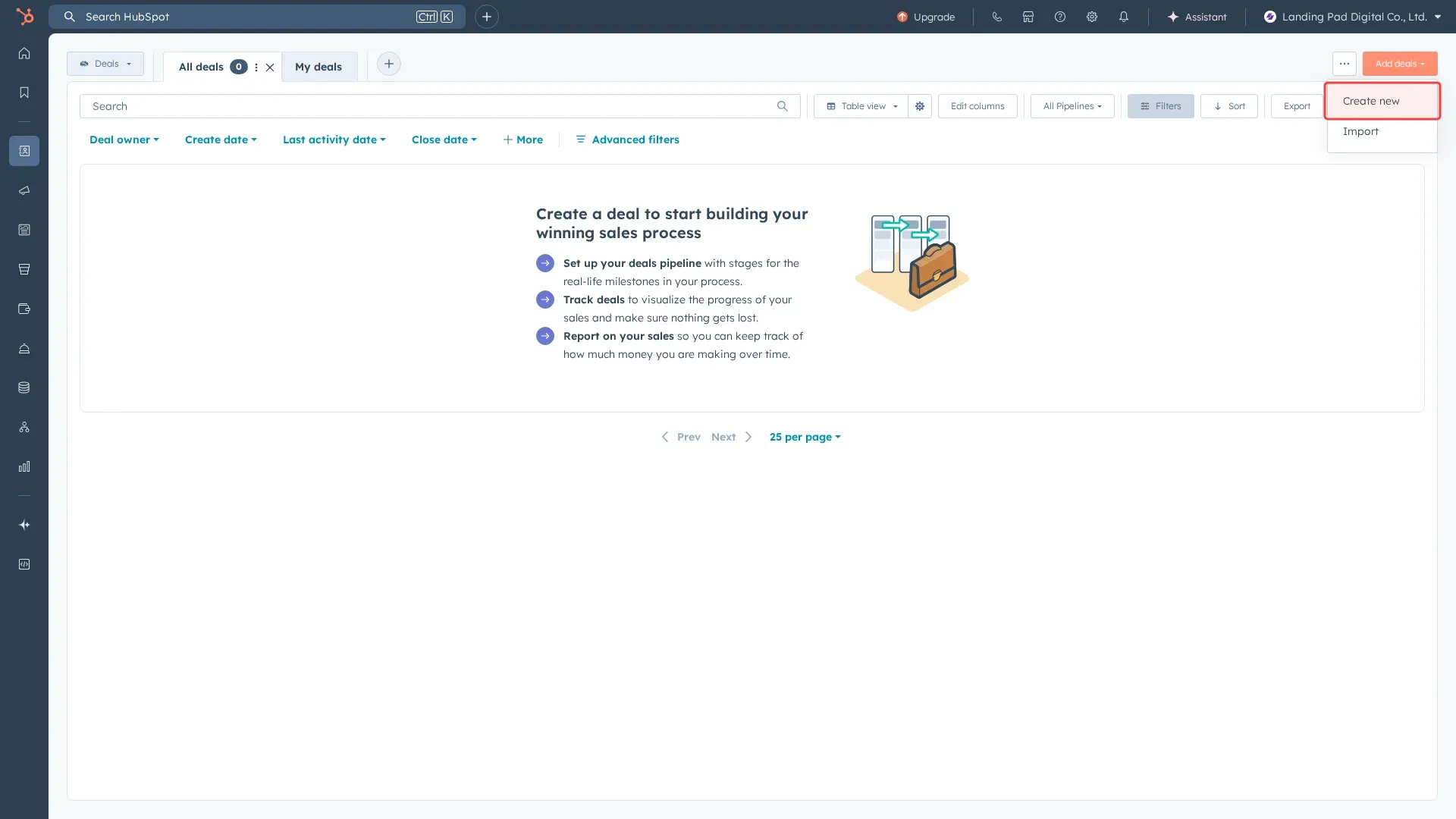Open the Reporting bar-chart icon in the sidebar

click(24, 466)
